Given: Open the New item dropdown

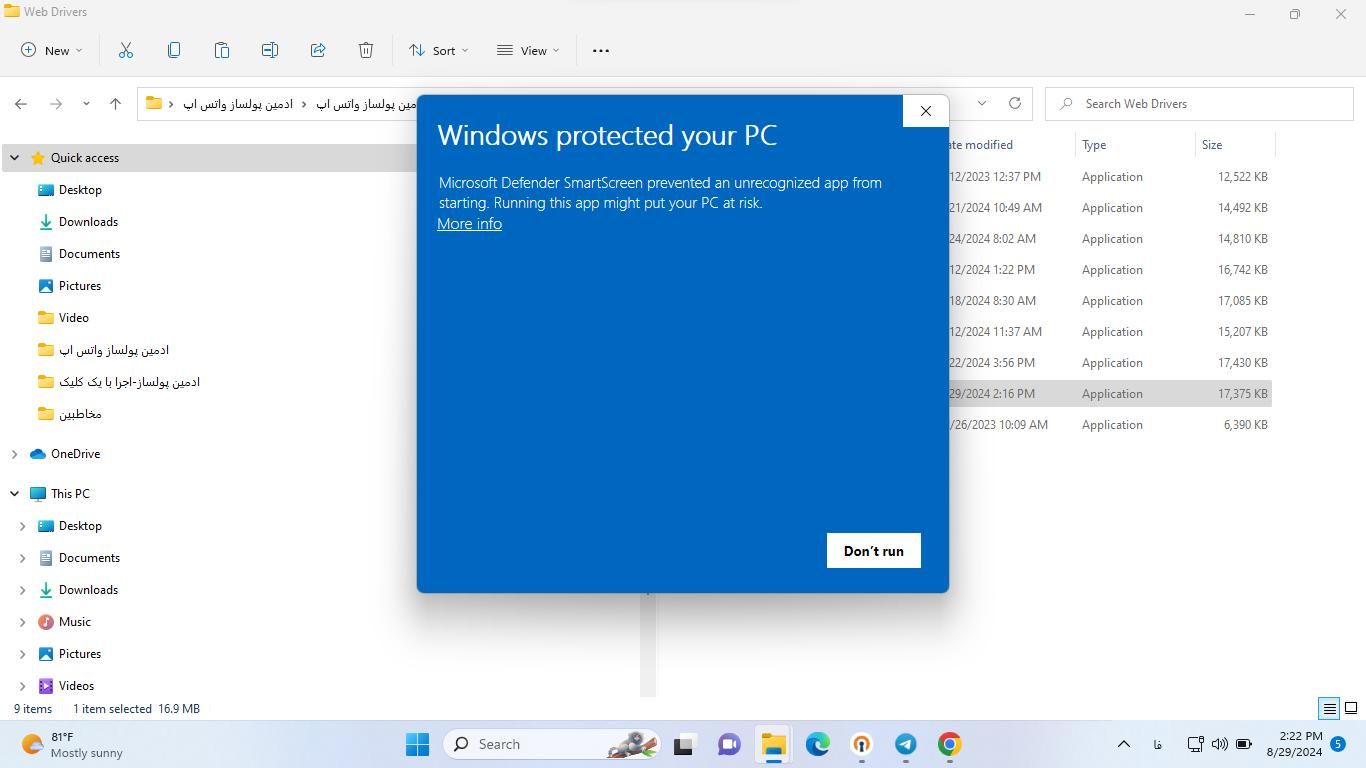Looking at the screenshot, I should pyautogui.click(x=52, y=50).
